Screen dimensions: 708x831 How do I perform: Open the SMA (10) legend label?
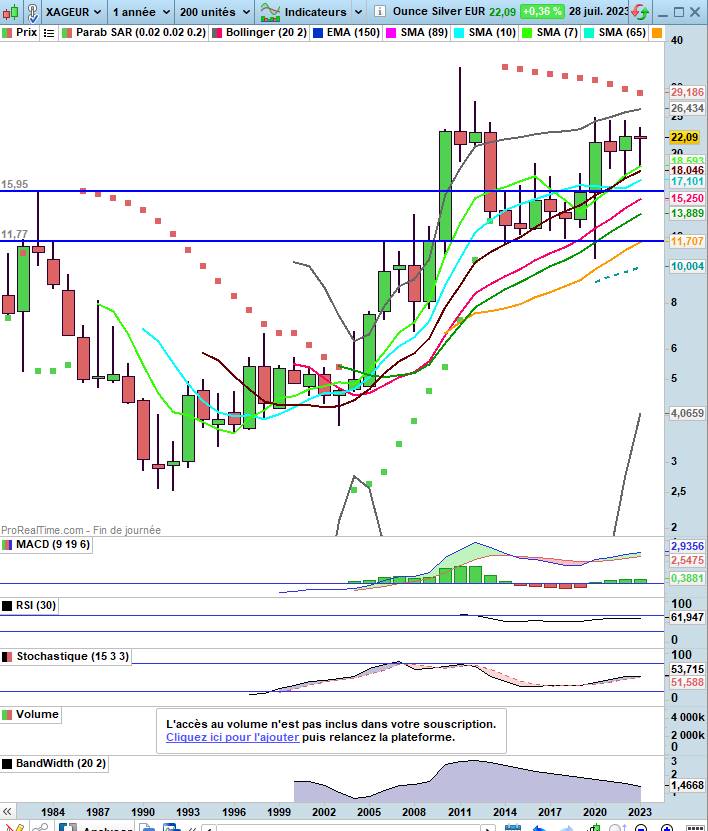[492, 32]
